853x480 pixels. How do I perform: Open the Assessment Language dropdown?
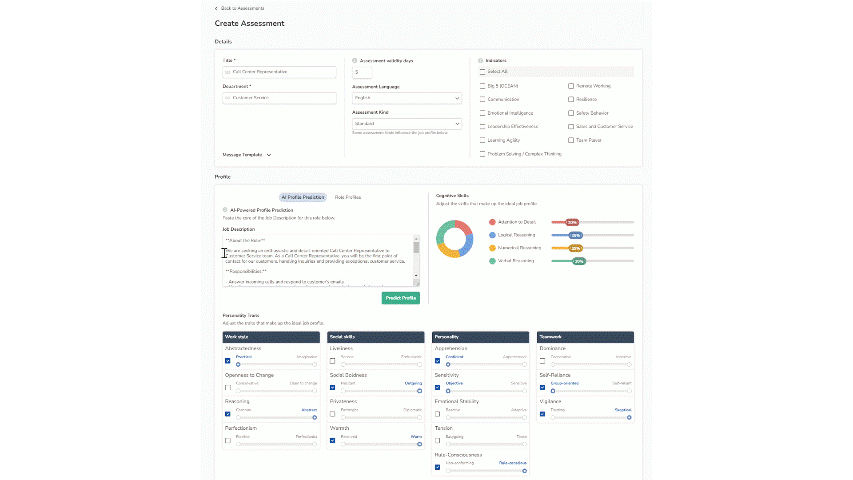(x=407, y=98)
